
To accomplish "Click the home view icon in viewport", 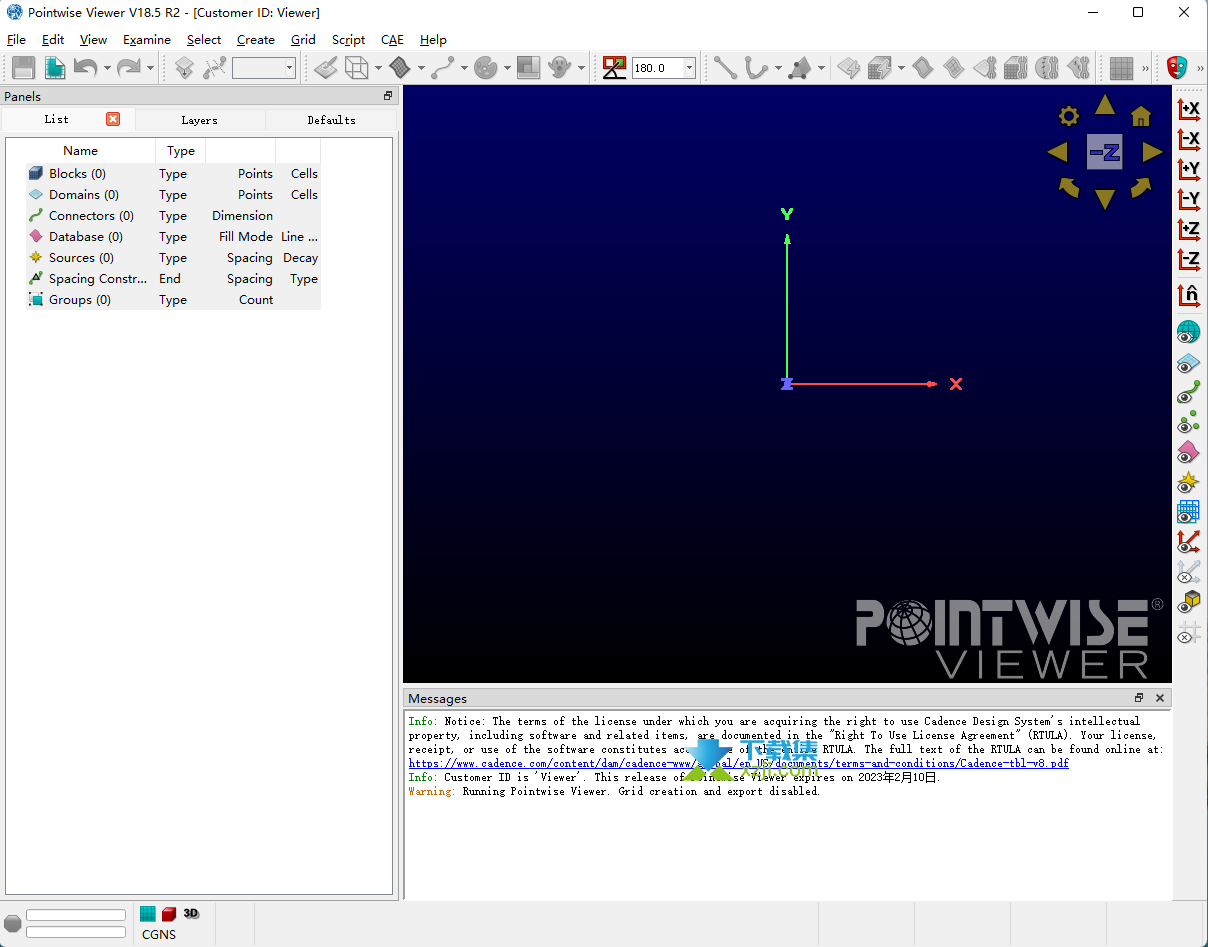I will pos(1141,116).
